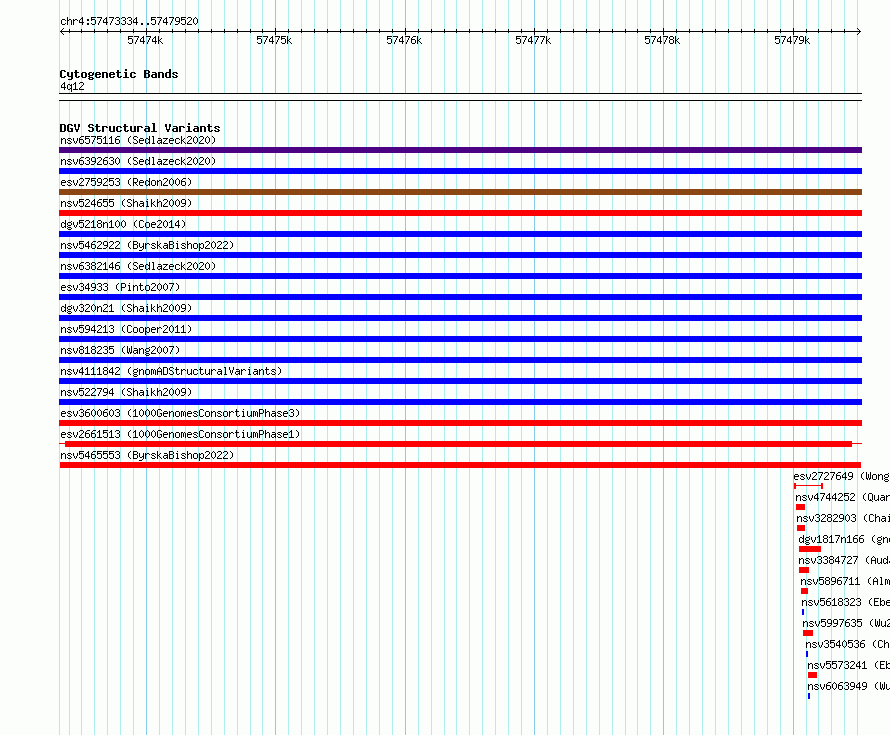Select nsv594213 (Cooper2011) label
Image resolution: width=890 pixels, height=735 pixels.
coord(126,329)
